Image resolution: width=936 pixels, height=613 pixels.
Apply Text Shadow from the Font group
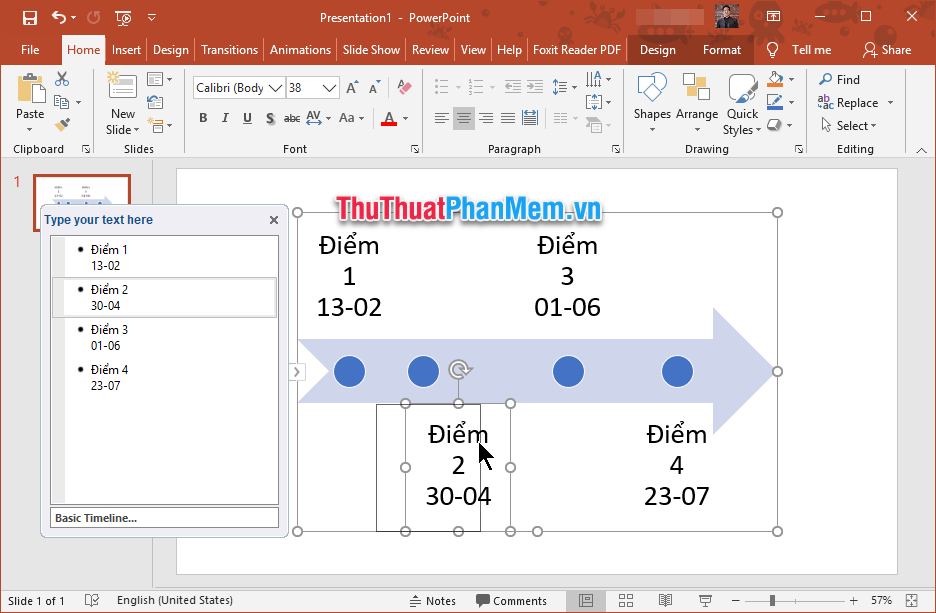click(269, 118)
